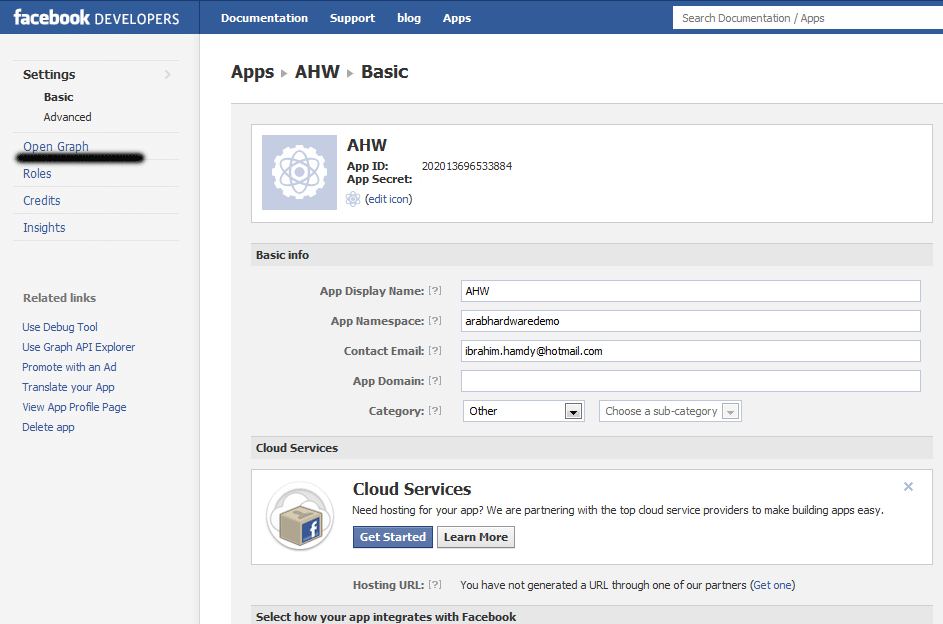The image size is (943, 624).
Task: Dismiss the Cloud Services promo box
Action: [908, 486]
